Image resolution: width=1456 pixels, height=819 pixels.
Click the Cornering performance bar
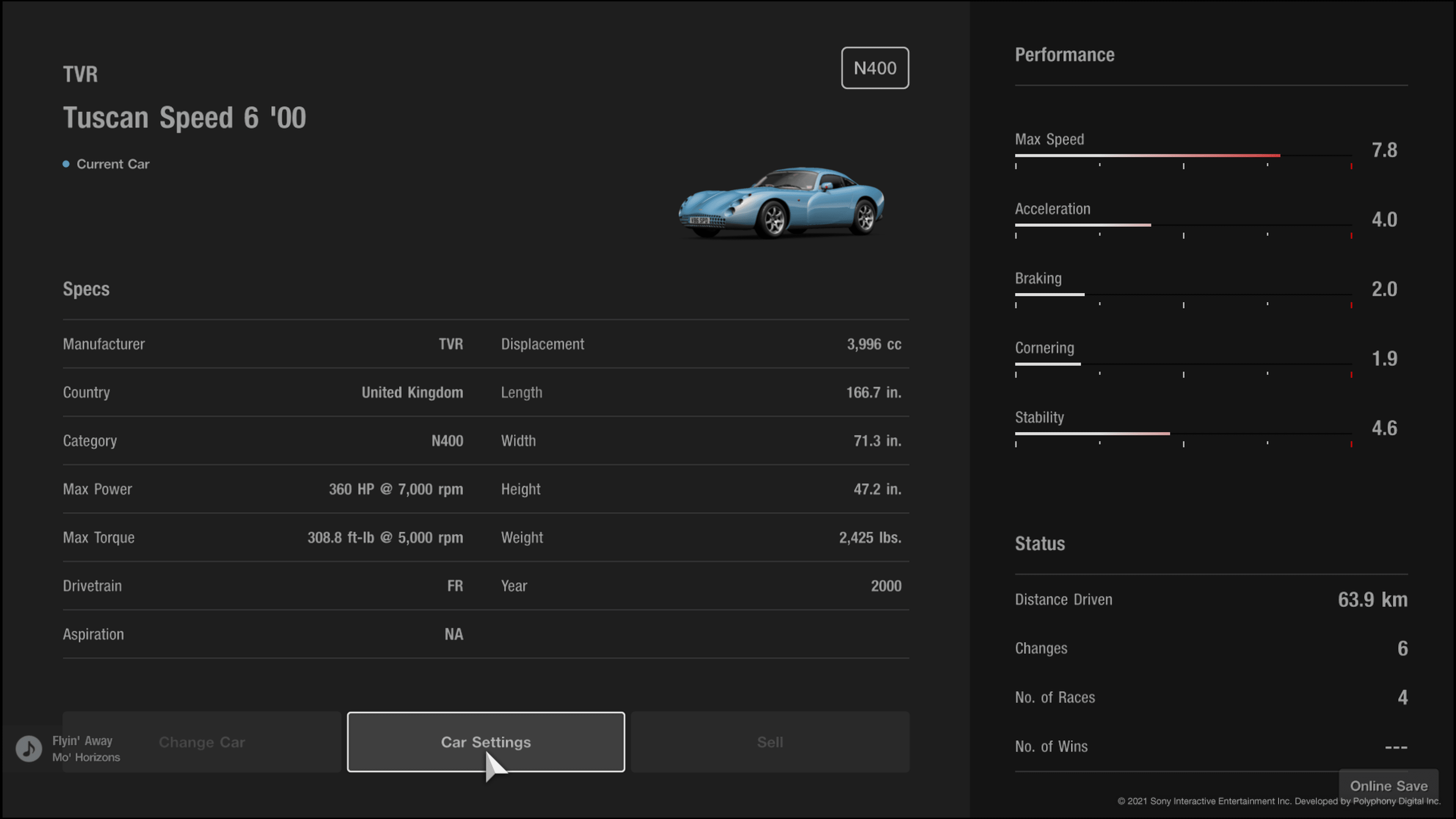coord(1183,364)
